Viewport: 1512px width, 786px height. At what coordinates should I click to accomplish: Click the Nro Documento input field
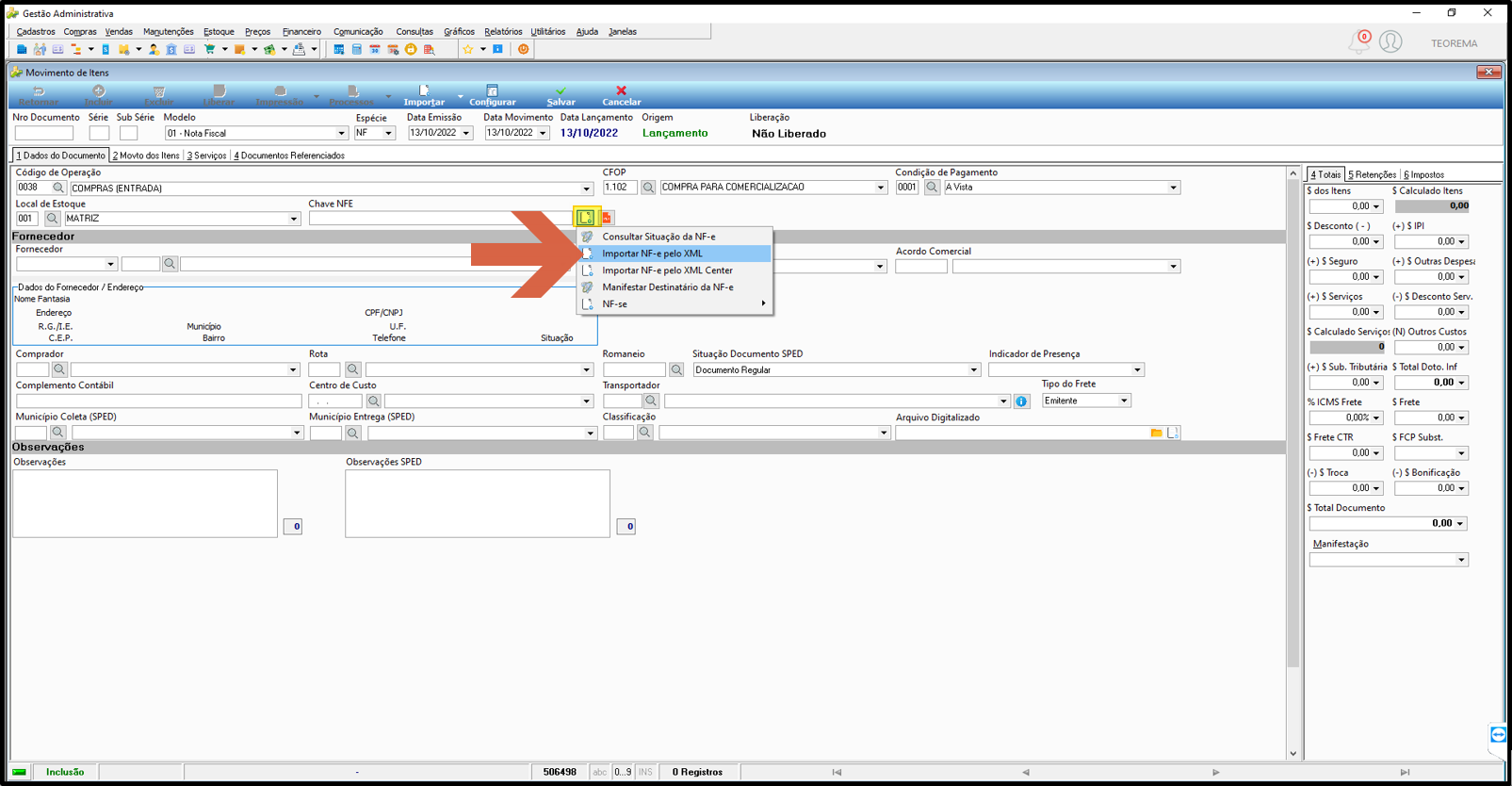[44, 134]
